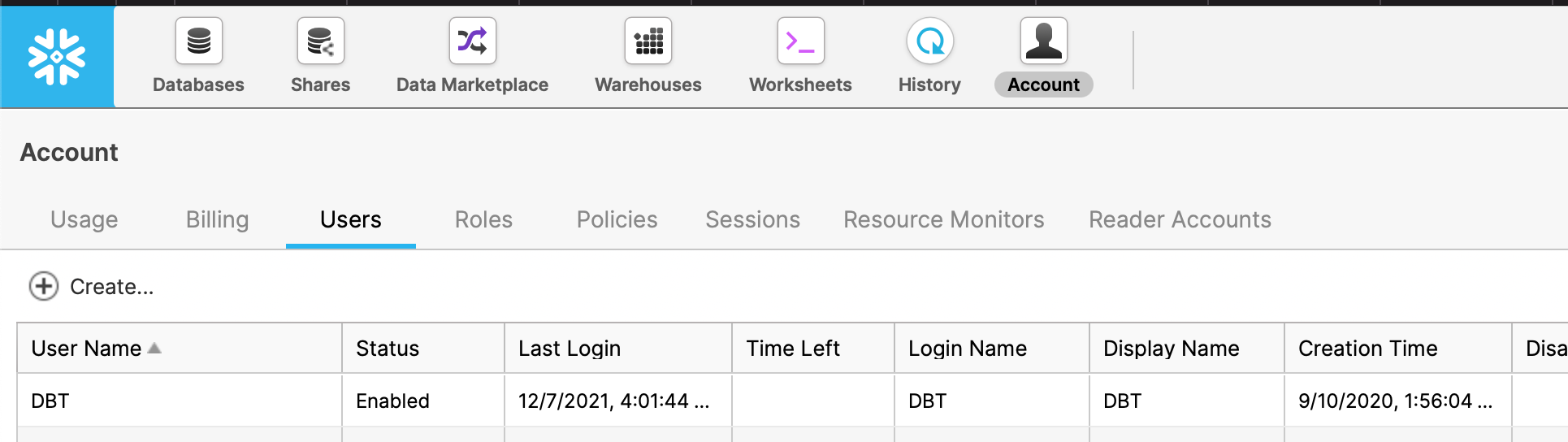Switch to the Billing tab
The image size is (1568, 442).
[217, 219]
